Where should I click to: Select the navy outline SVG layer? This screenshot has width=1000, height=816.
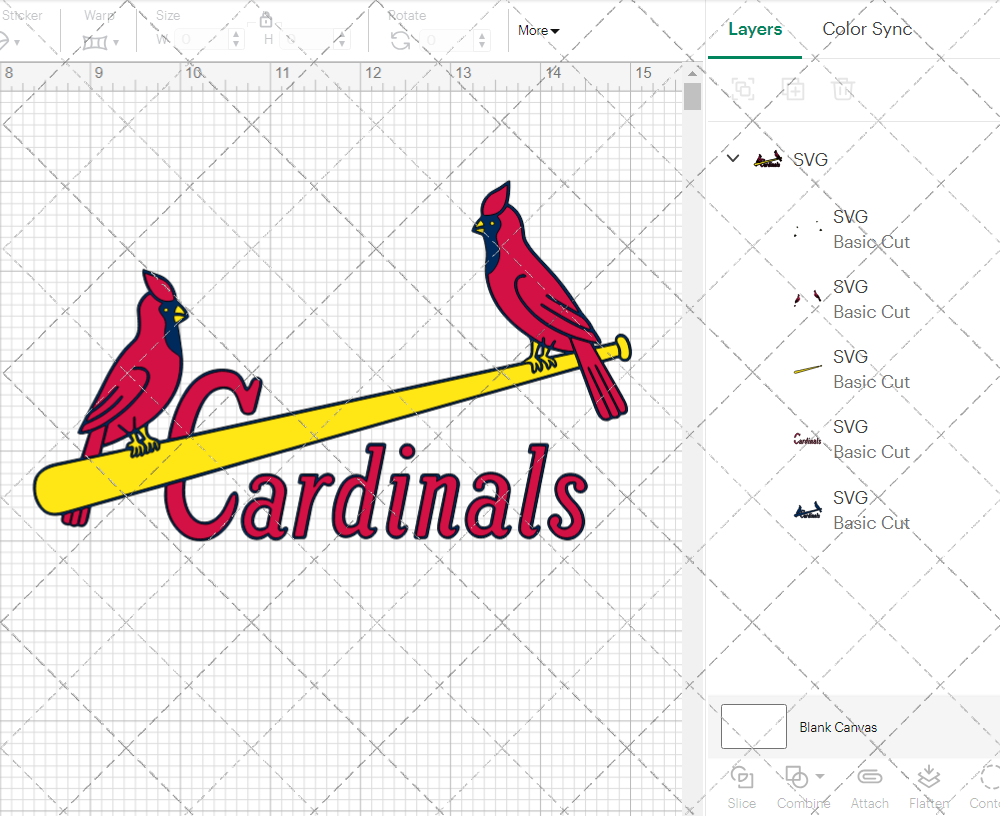tap(850, 510)
